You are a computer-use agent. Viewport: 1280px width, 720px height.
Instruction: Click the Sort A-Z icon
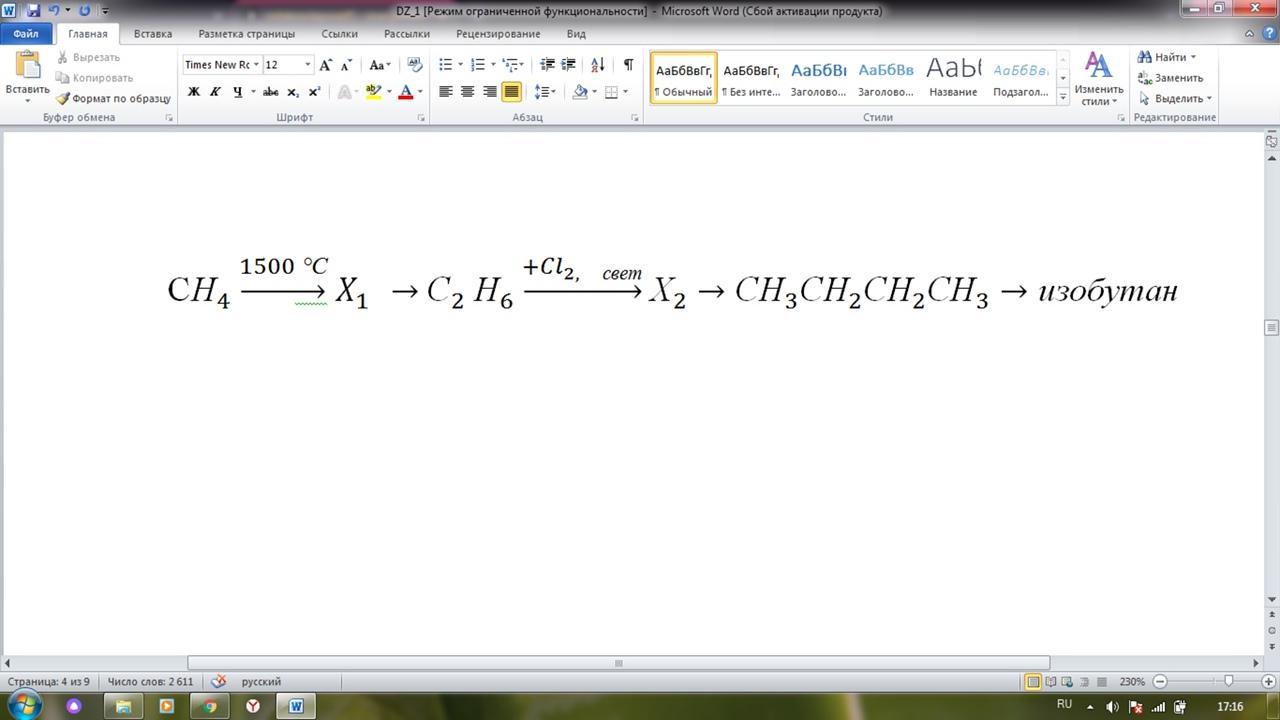pyautogui.click(x=597, y=65)
